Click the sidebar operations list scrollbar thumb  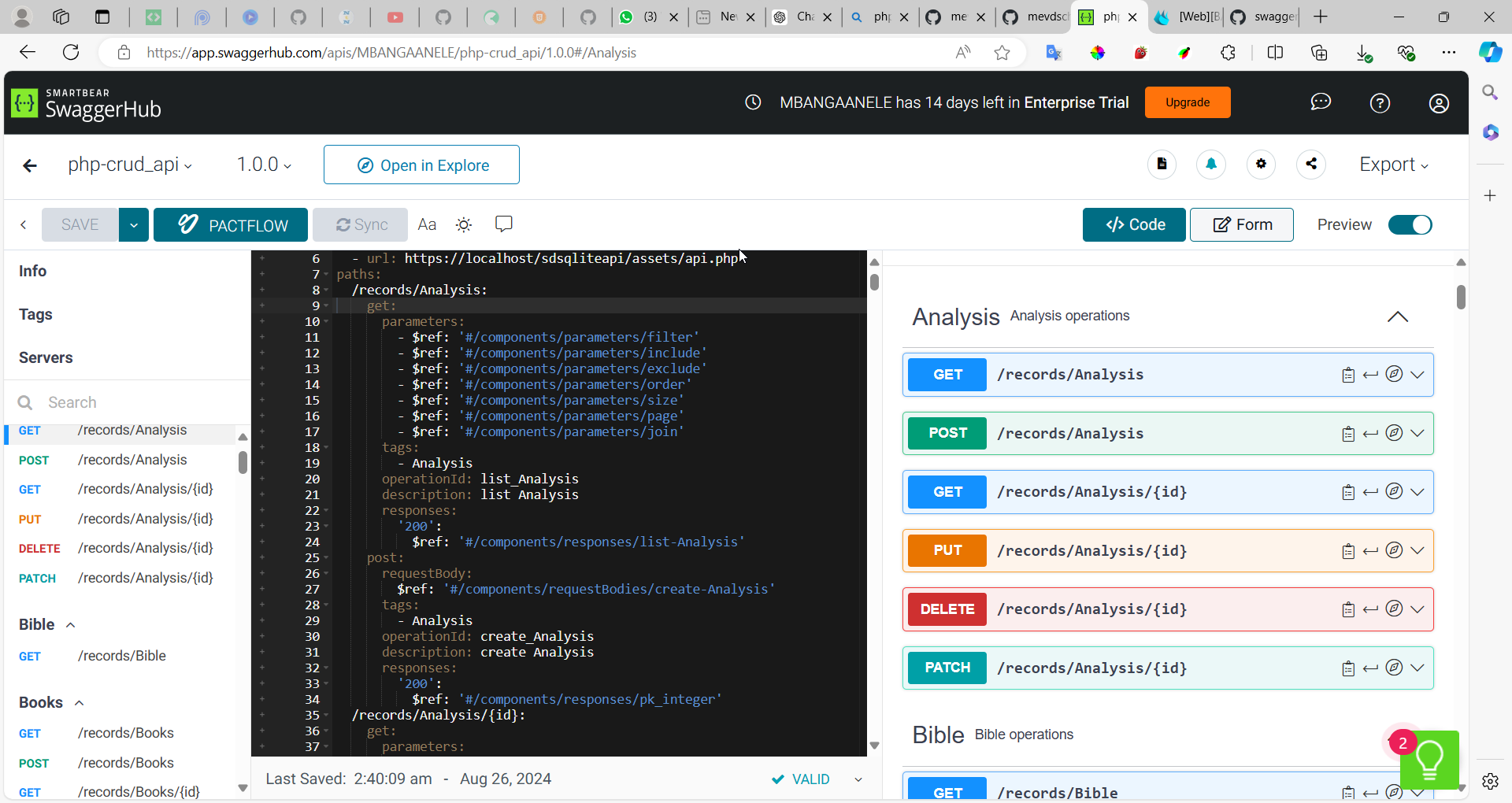[x=243, y=462]
